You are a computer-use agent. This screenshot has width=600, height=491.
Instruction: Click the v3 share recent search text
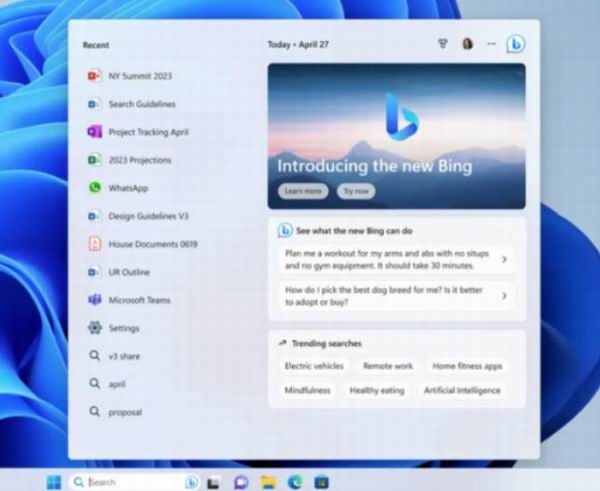point(124,356)
